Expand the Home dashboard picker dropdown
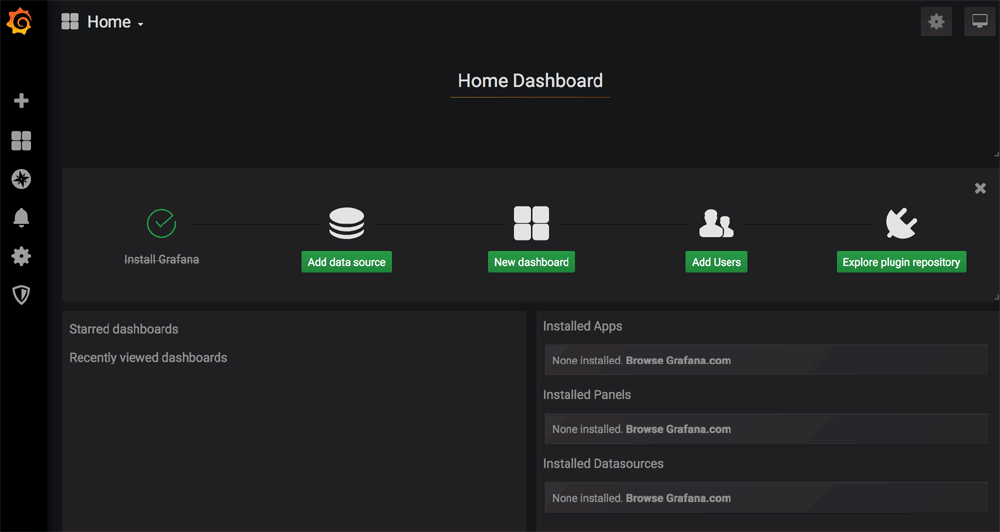This screenshot has height=532, width=1000. pyautogui.click(x=103, y=22)
